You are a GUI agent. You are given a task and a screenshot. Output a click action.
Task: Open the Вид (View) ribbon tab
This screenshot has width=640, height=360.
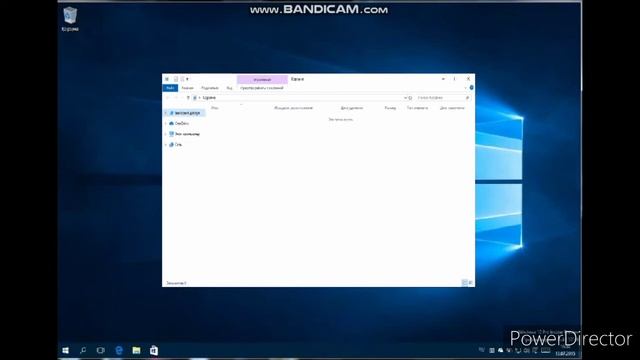[229, 88]
